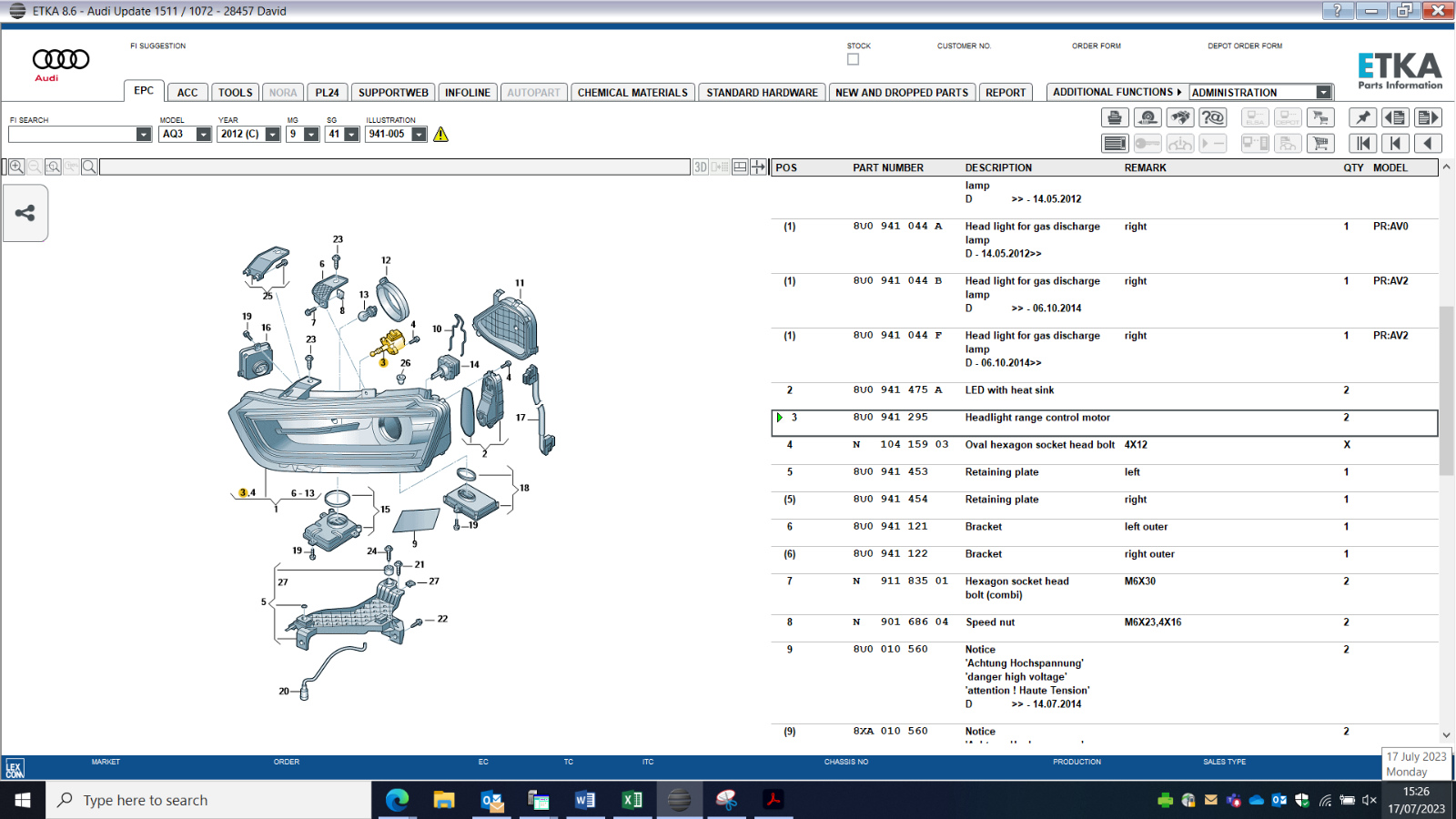Viewport: 1456px width, 819px height.
Task: Open ADDITIONAL FUNCTIONS menu
Action: [x=1117, y=92]
